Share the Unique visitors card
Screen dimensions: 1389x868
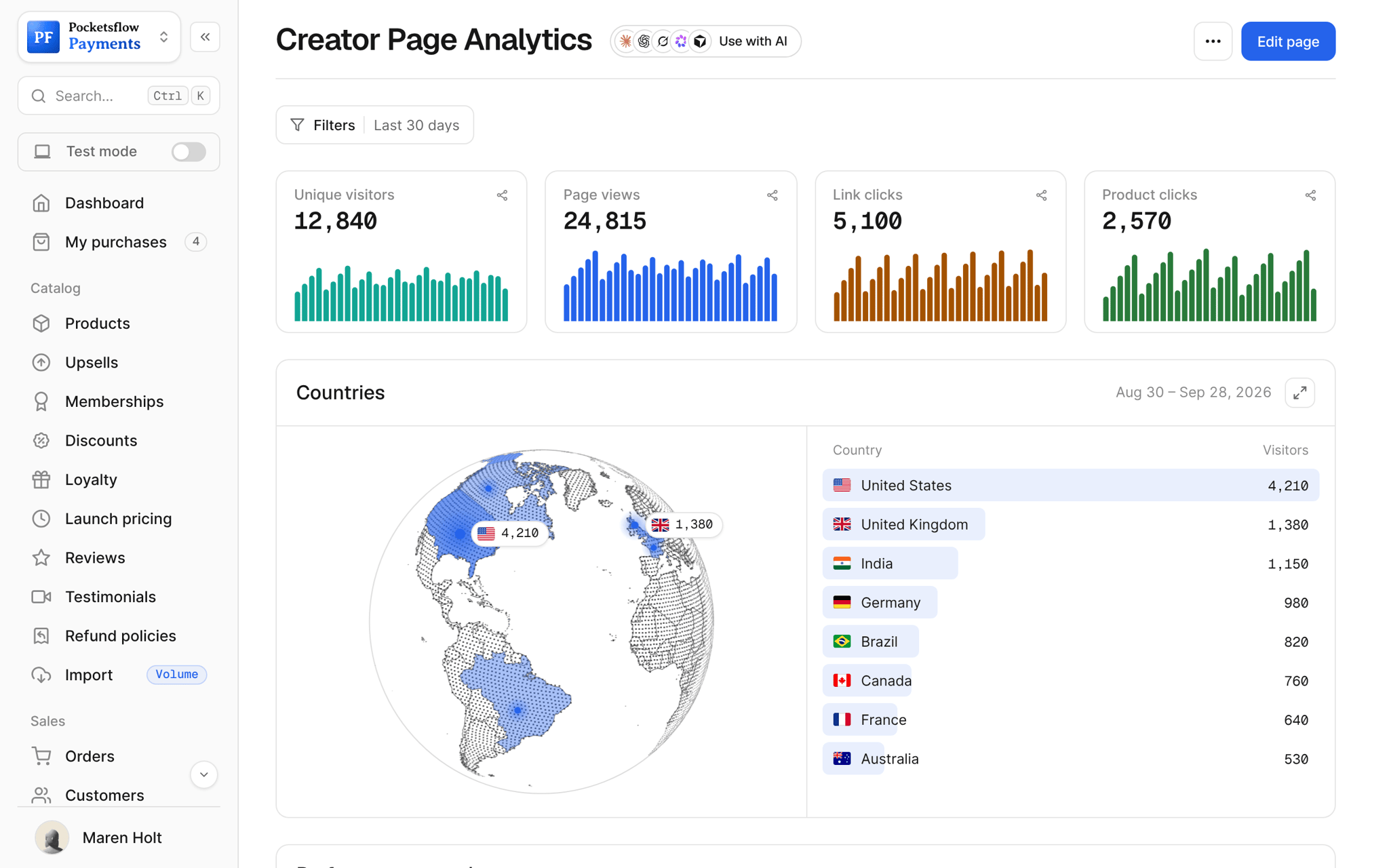502,195
